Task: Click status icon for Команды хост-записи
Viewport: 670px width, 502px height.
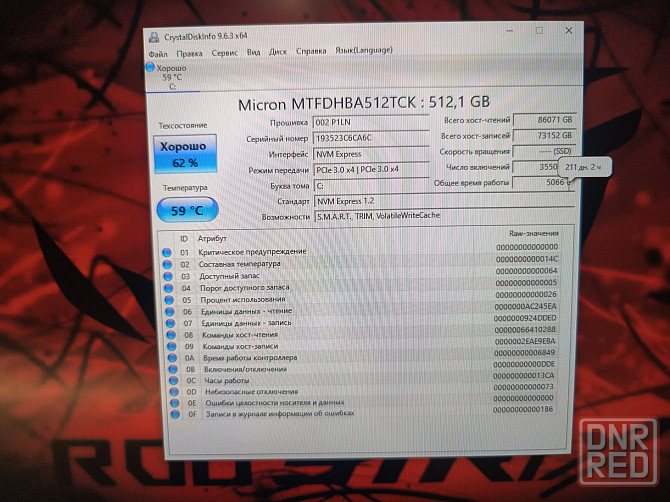Action: pyautogui.click(x=172, y=346)
